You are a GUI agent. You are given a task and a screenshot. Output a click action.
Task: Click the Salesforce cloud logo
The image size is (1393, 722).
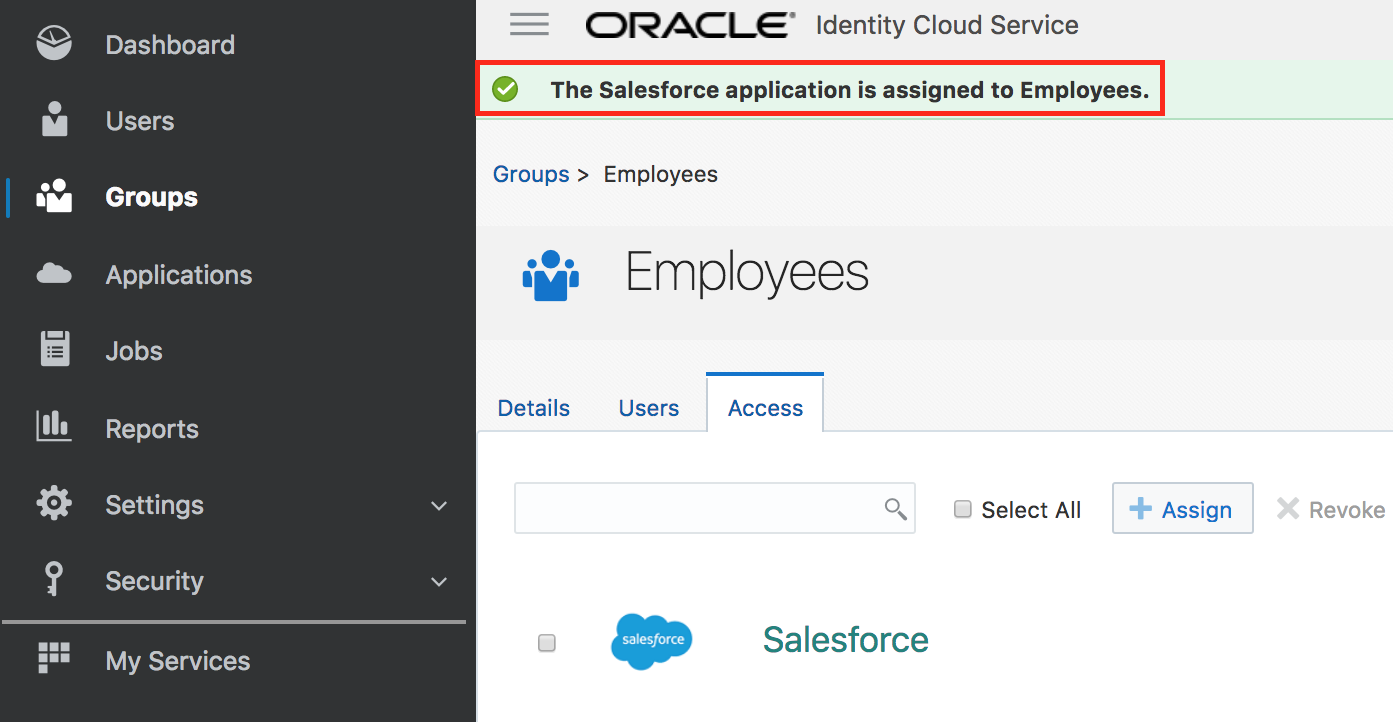point(651,641)
